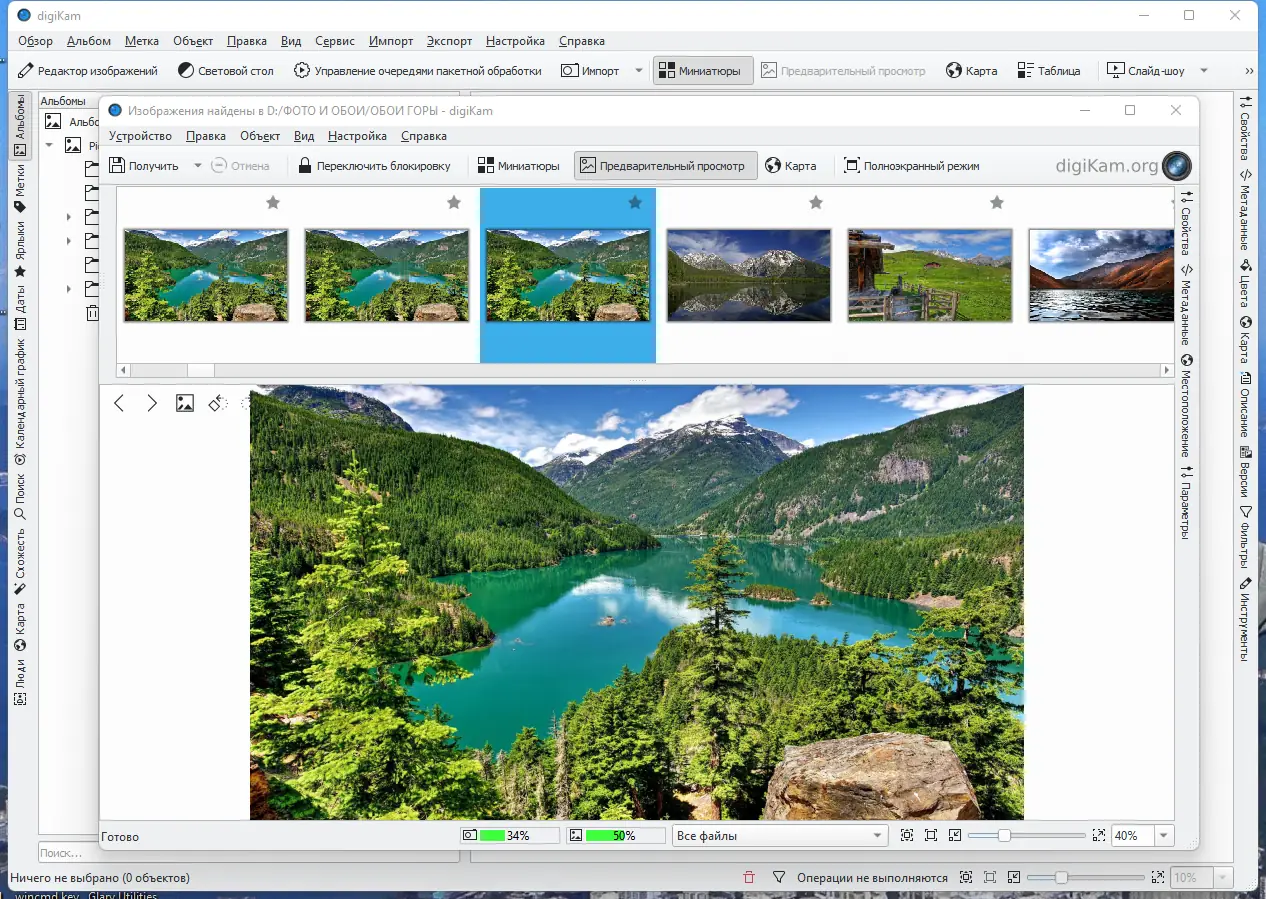The width and height of the screenshot is (1266, 899).
Task: Switch to Таблица view in main toolbar
Action: coord(1049,71)
